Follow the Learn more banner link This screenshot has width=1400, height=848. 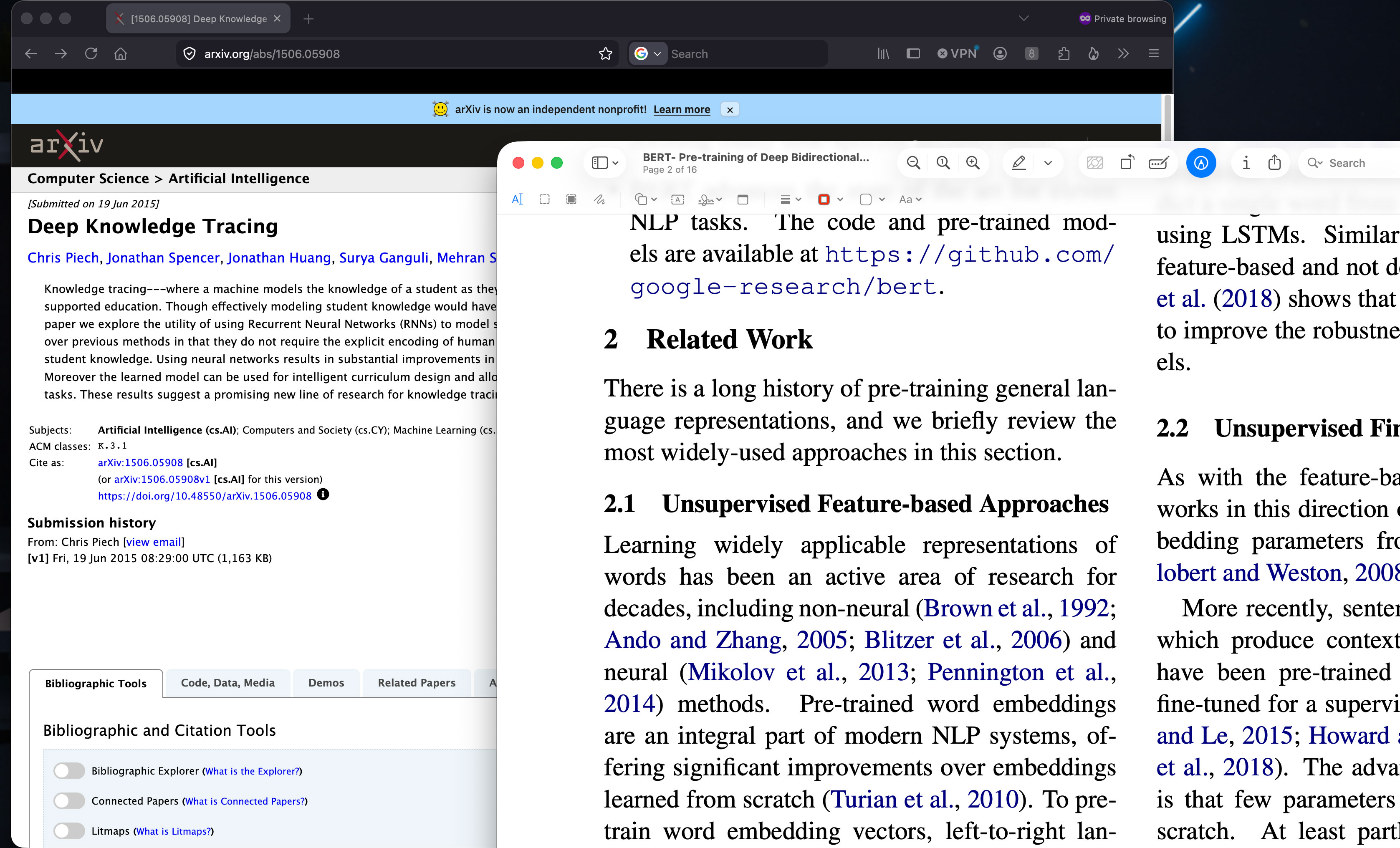[682, 110]
